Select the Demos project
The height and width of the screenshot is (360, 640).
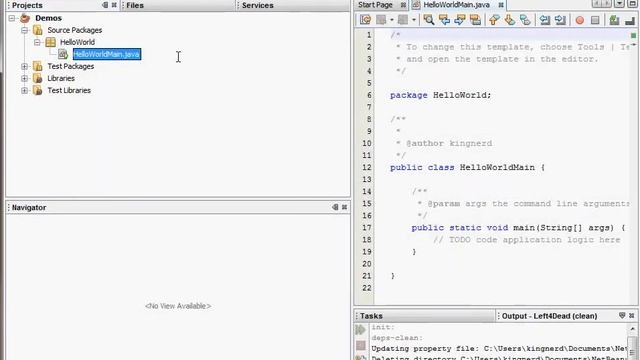click(x=48, y=18)
